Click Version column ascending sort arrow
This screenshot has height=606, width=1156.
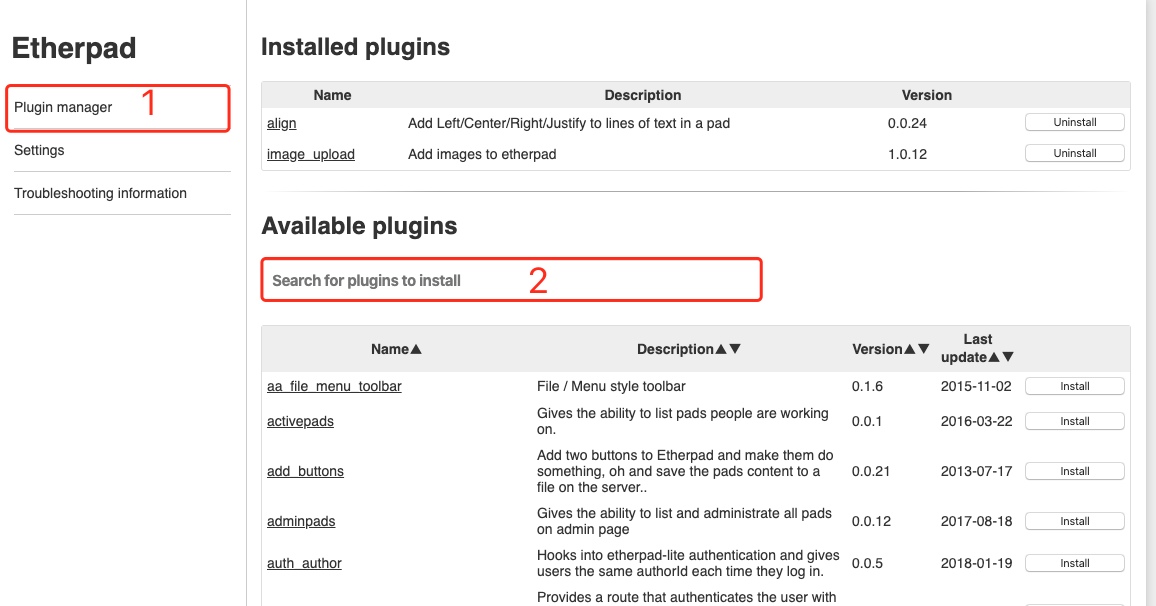pos(910,349)
